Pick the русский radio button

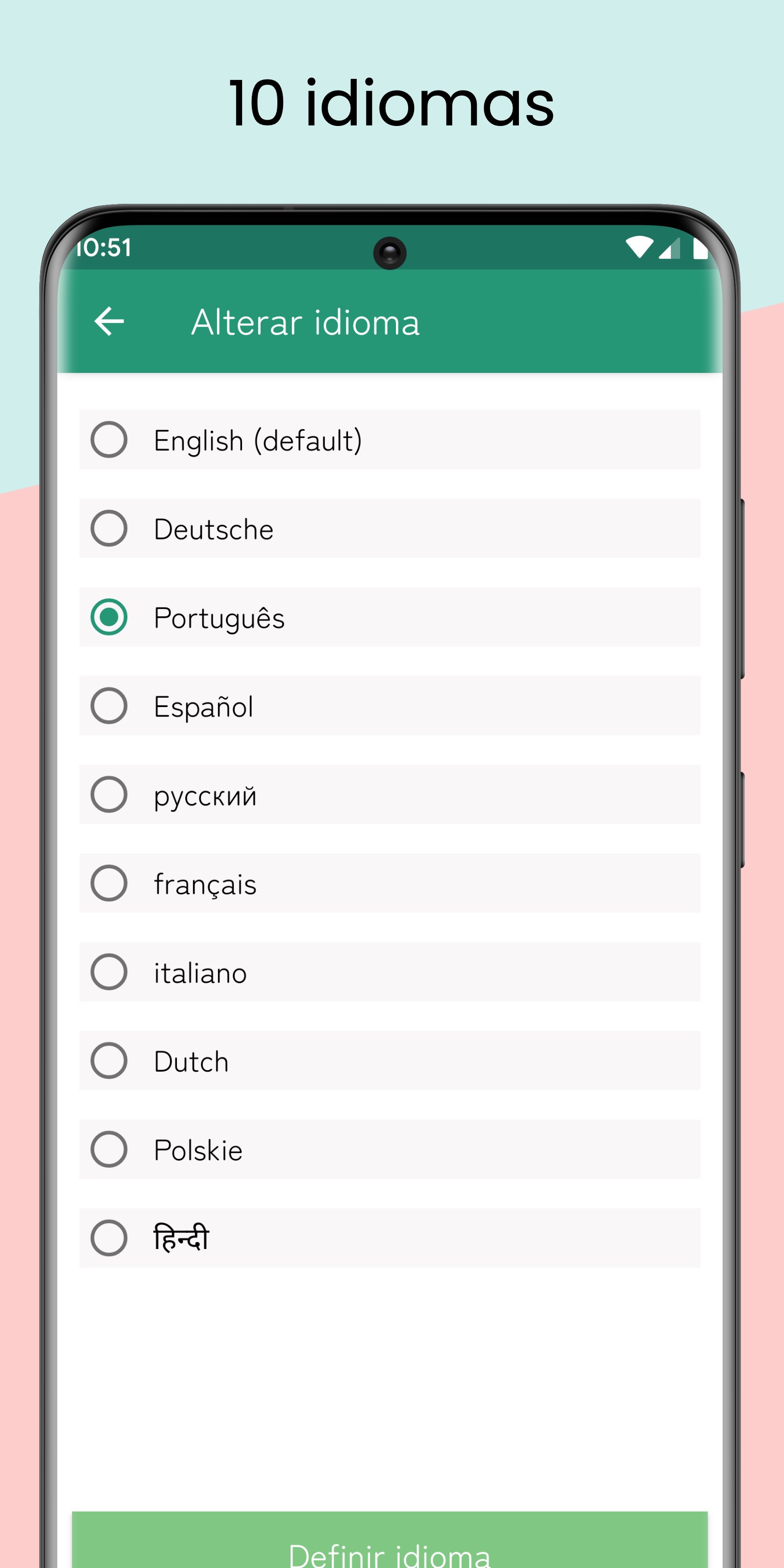tap(109, 794)
